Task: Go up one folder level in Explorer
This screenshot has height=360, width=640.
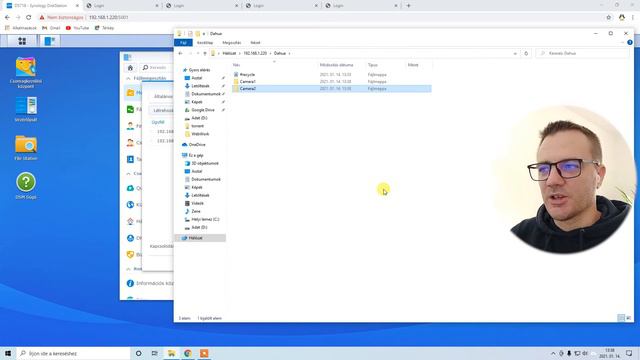Action: pyautogui.click(x=205, y=53)
